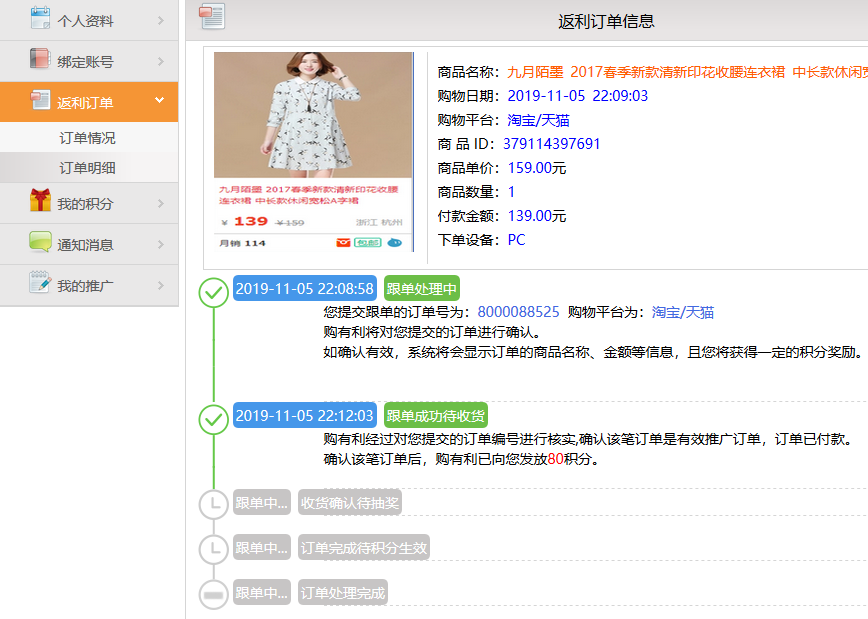Click the green checkmark at 22:08:58 step
Screen dimensions: 868x619
click(x=213, y=293)
